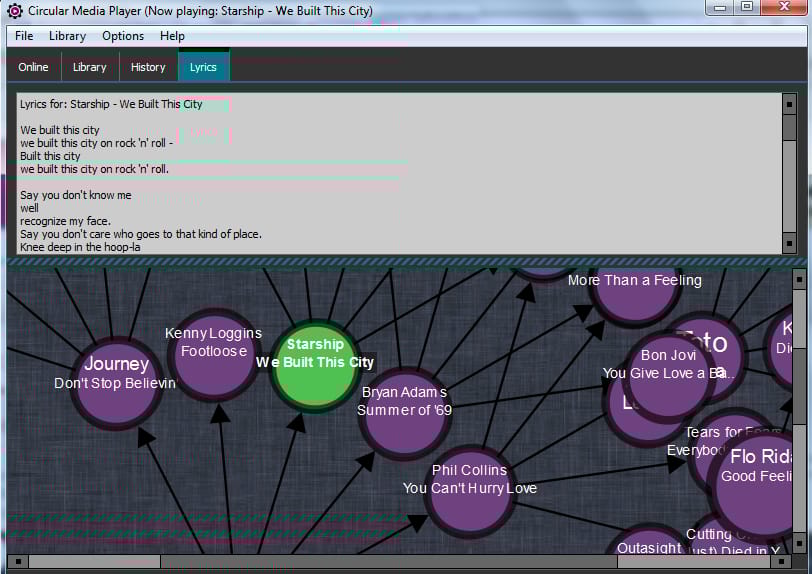The width and height of the screenshot is (812, 574).
Task: Open the File menu
Action: (x=24, y=36)
